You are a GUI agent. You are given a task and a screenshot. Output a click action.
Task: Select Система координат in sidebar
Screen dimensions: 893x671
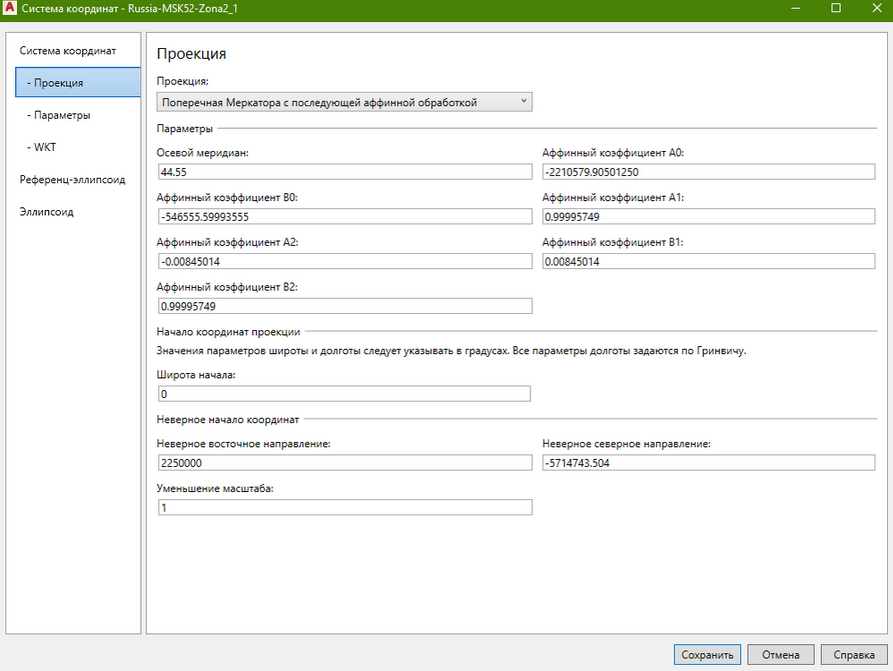tap(68, 50)
